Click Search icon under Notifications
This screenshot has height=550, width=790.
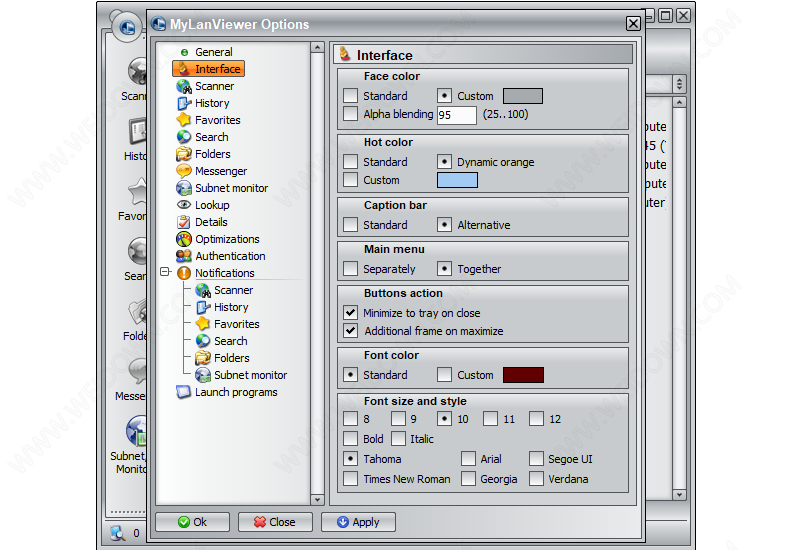point(203,341)
